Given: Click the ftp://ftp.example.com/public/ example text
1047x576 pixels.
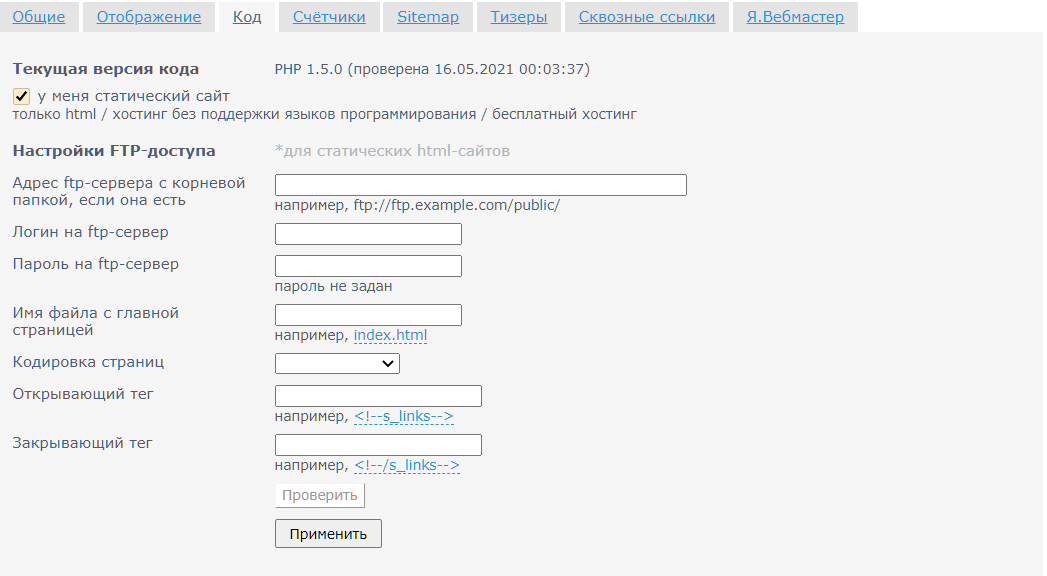Looking at the screenshot, I should coord(457,205).
